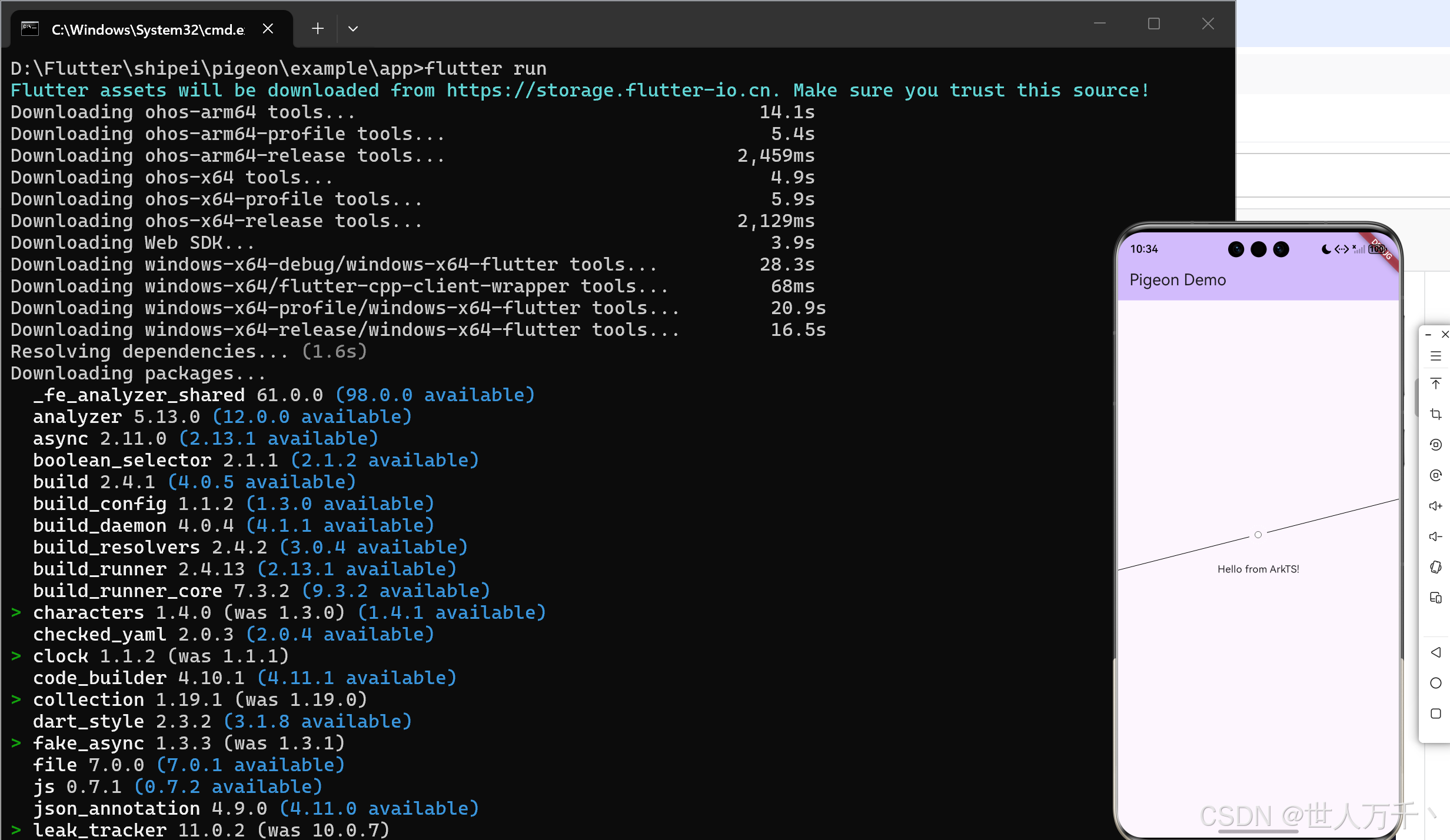This screenshot has width=1450, height=840.
Task: Minimize the emulator toolbar panel
Action: tap(1428, 335)
